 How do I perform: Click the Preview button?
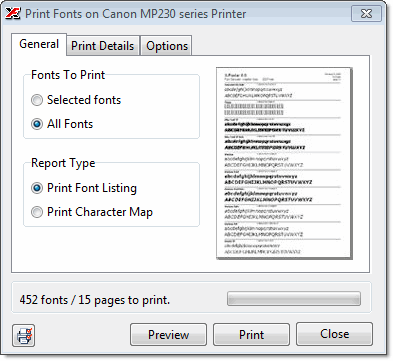tap(168, 334)
